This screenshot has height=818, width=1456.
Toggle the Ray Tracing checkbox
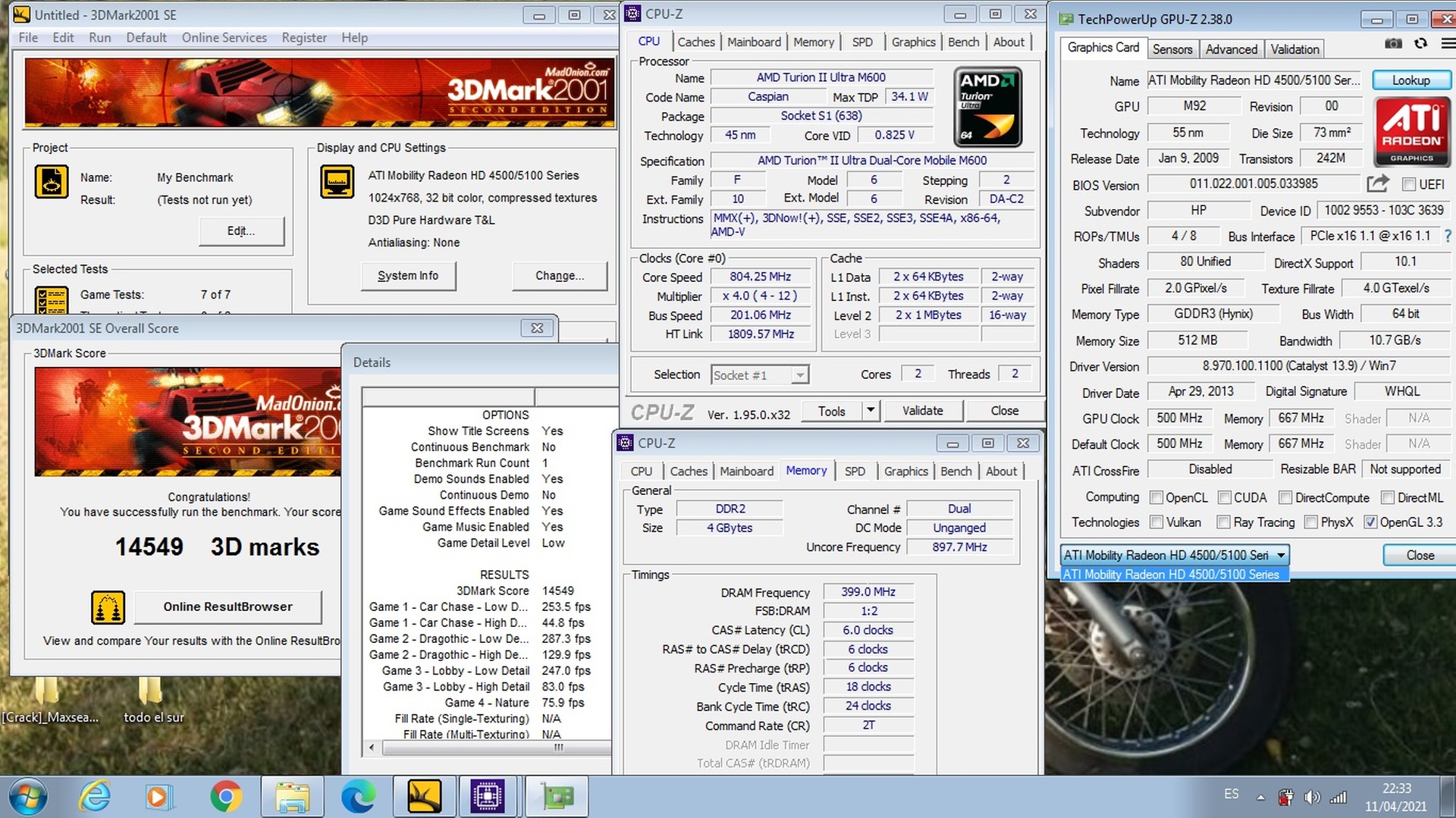click(x=1223, y=522)
